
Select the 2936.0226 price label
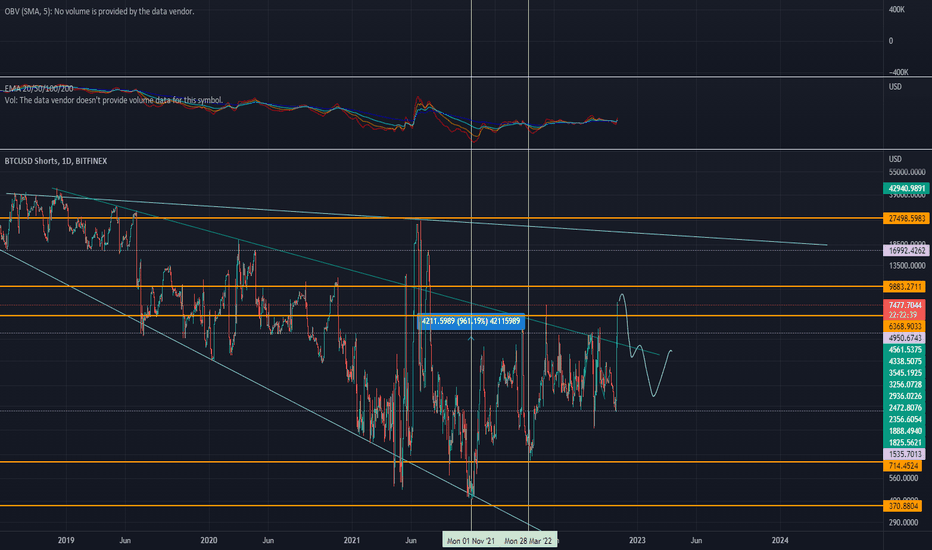click(x=904, y=396)
